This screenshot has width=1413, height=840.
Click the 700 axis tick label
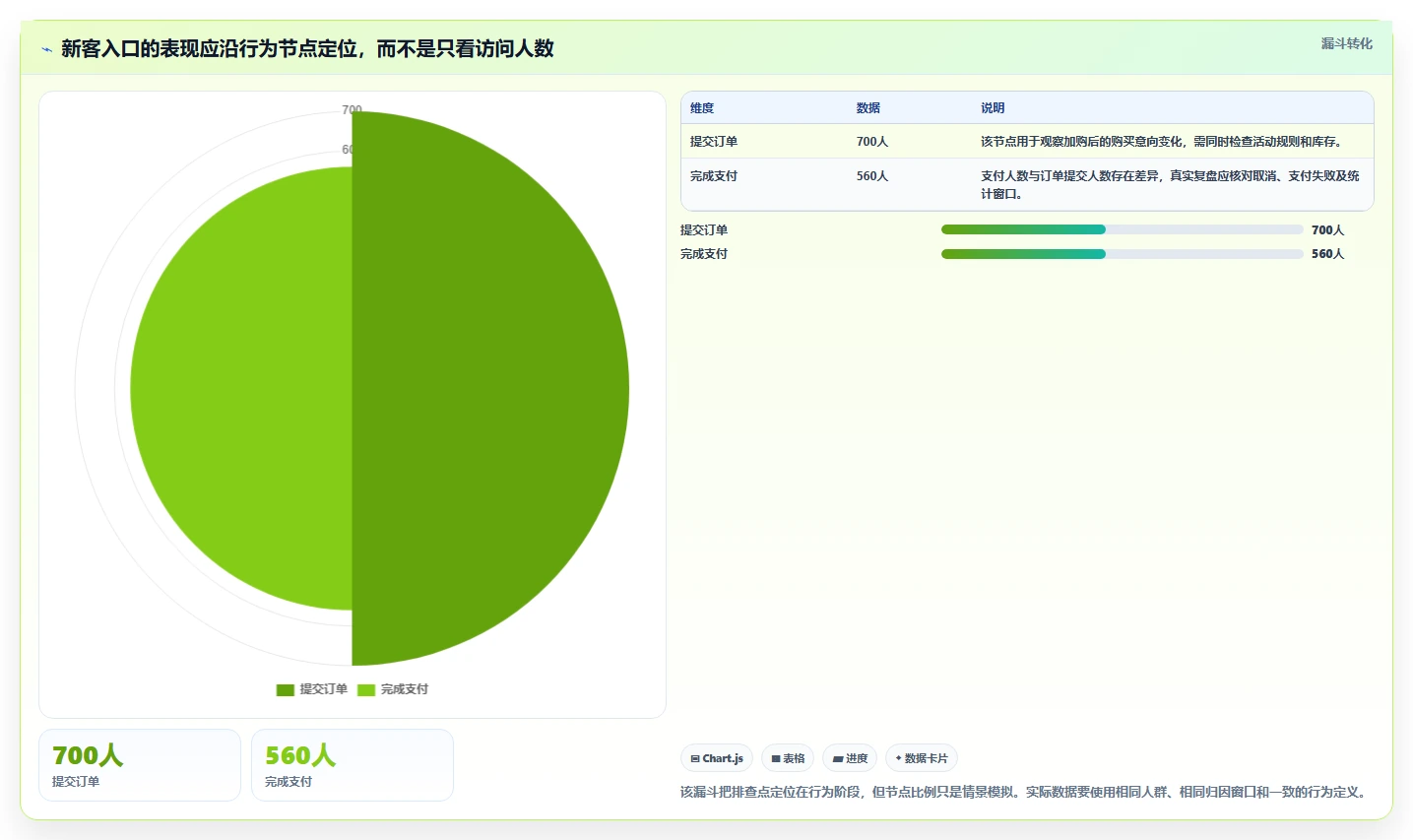pos(352,109)
